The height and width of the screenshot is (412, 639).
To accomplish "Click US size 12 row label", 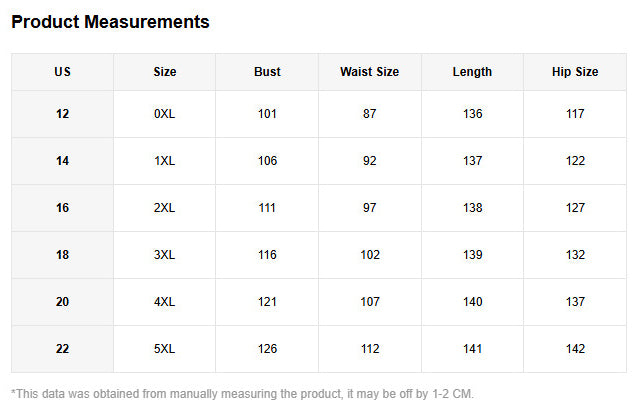I will 63,114.
